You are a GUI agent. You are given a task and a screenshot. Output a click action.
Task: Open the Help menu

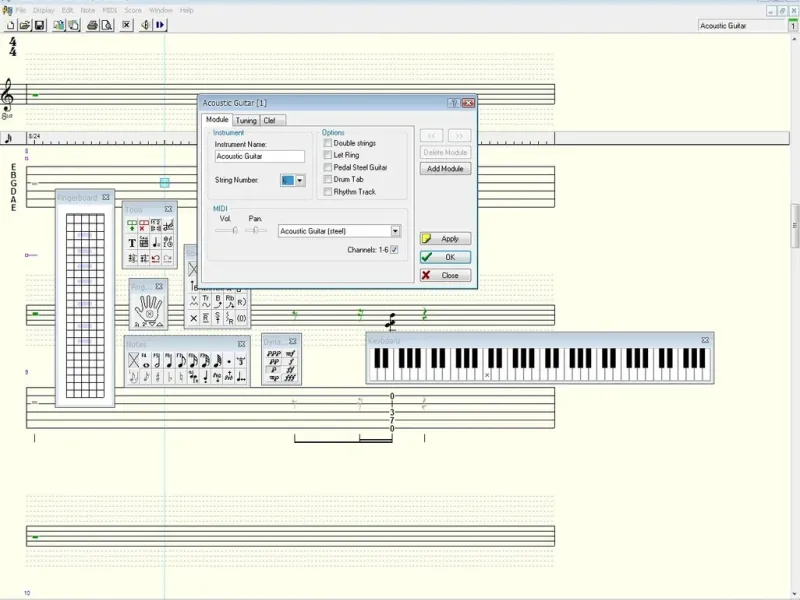click(x=186, y=10)
